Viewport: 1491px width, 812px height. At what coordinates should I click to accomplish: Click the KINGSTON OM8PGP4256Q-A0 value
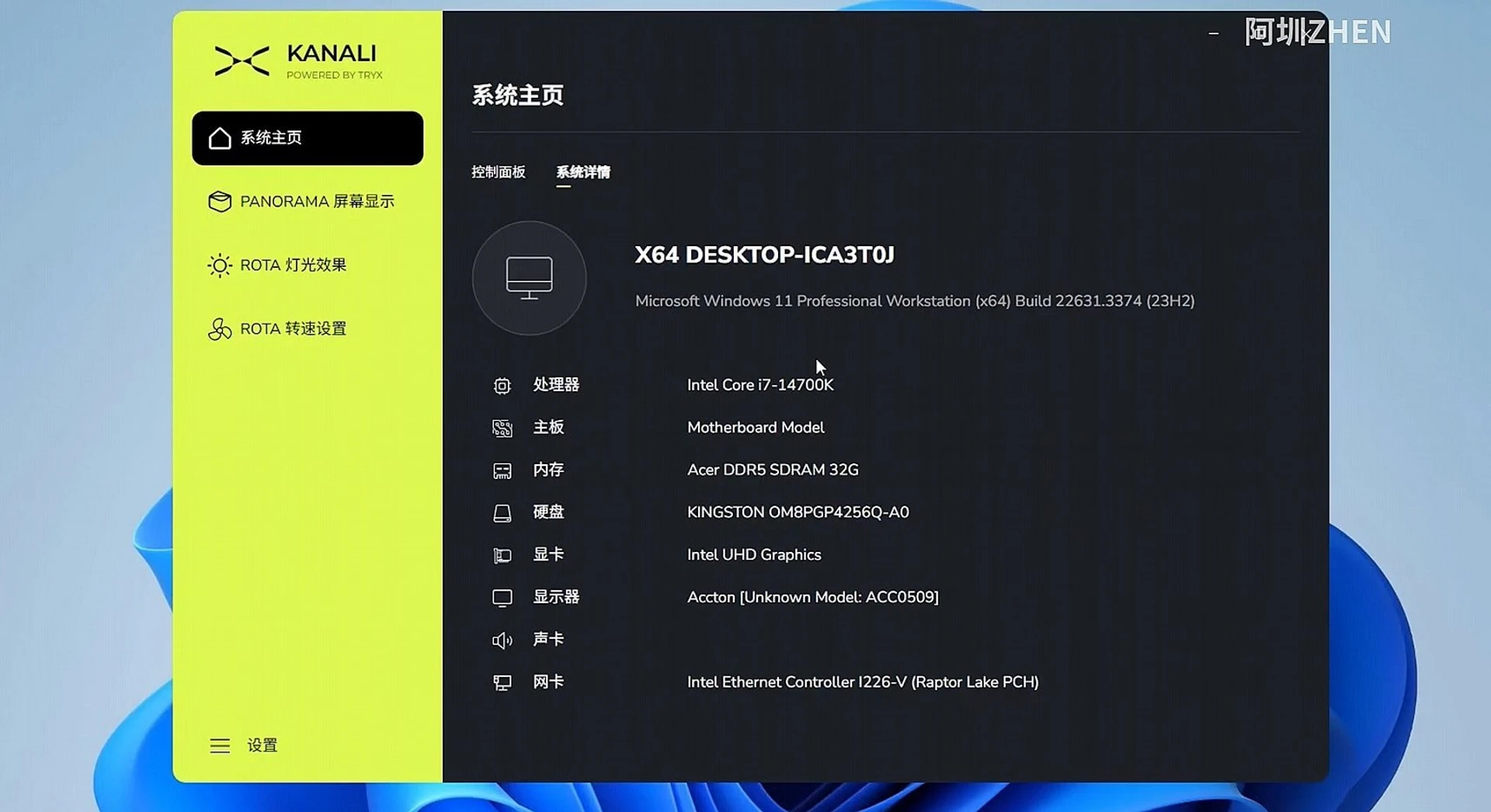pos(798,512)
